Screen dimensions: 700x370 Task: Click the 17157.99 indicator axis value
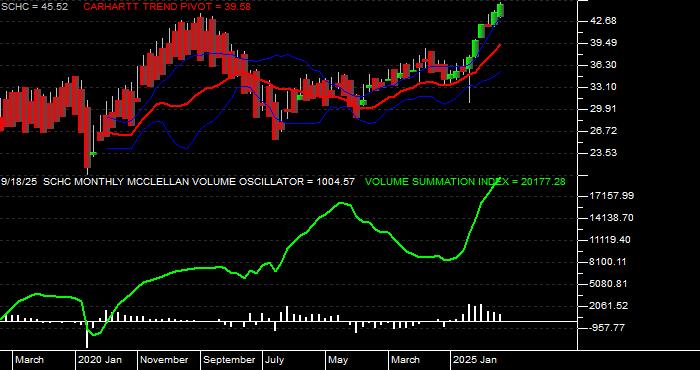pyautogui.click(x=612, y=196)
